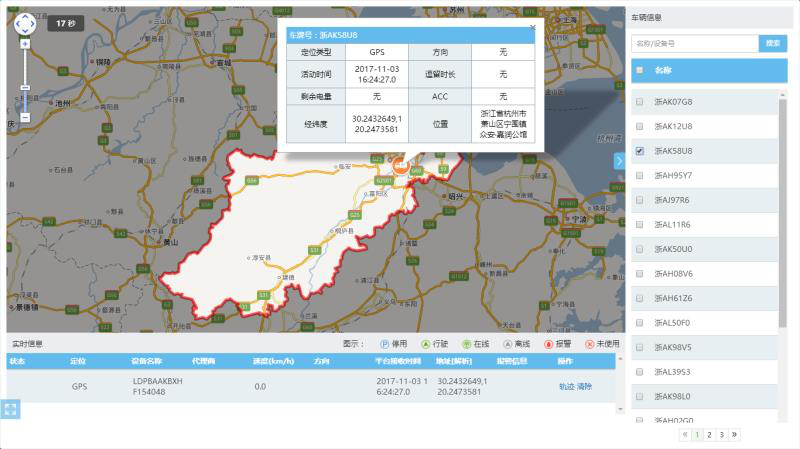Click the map pan direction control
This screenshot has width=800, height=449.
coord(25,22)
